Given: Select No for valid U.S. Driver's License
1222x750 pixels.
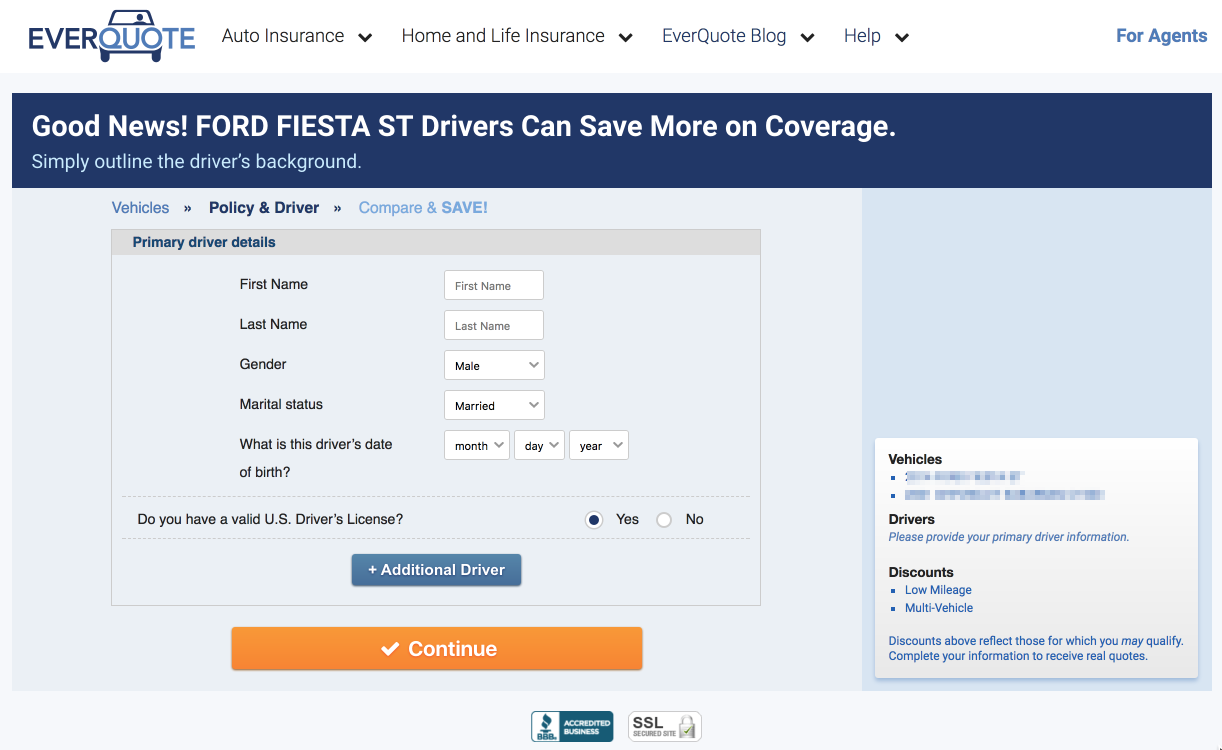Looking at the screenshot, I should pos(664,520).
